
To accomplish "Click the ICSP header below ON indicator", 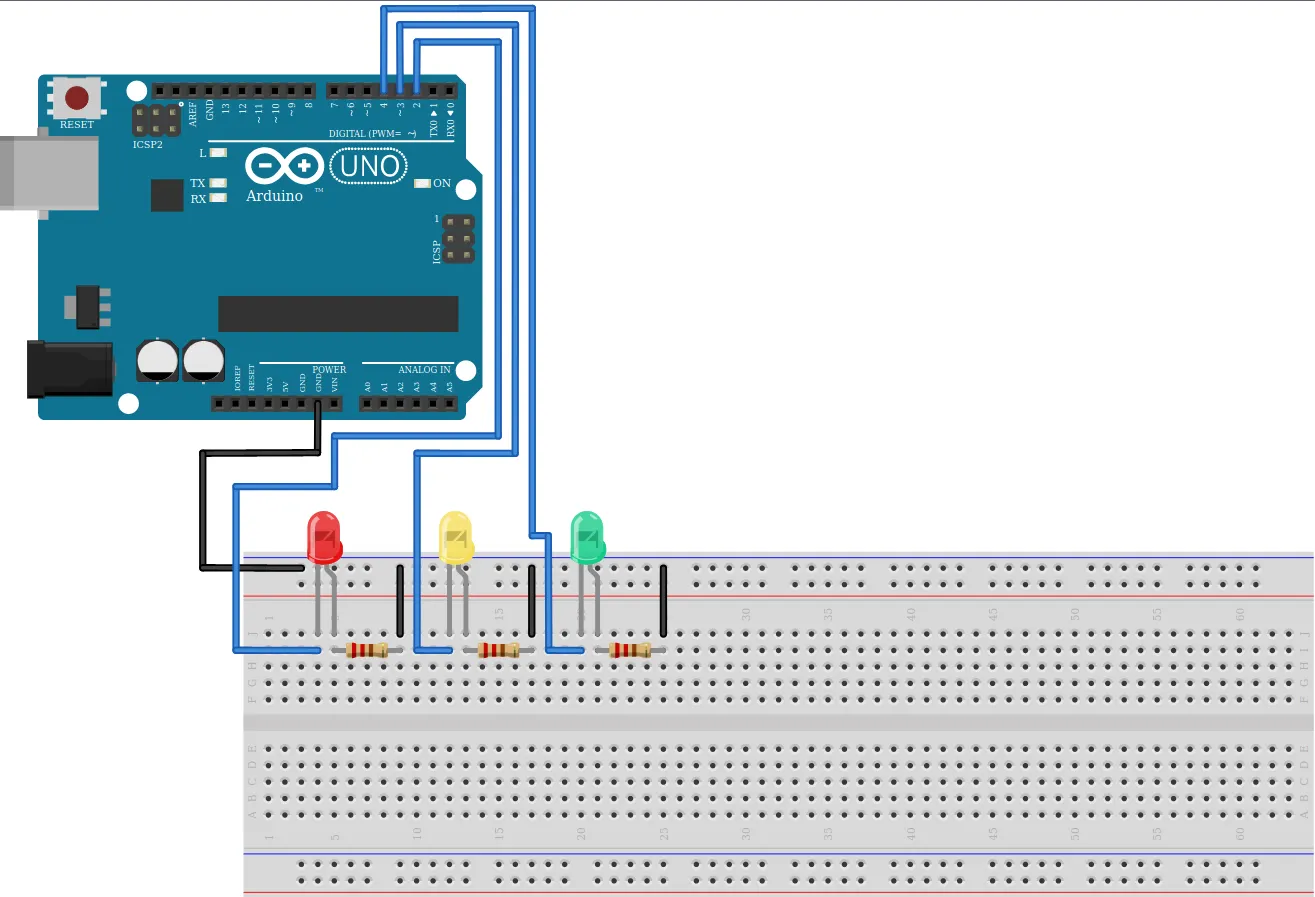I will (458, 239).
